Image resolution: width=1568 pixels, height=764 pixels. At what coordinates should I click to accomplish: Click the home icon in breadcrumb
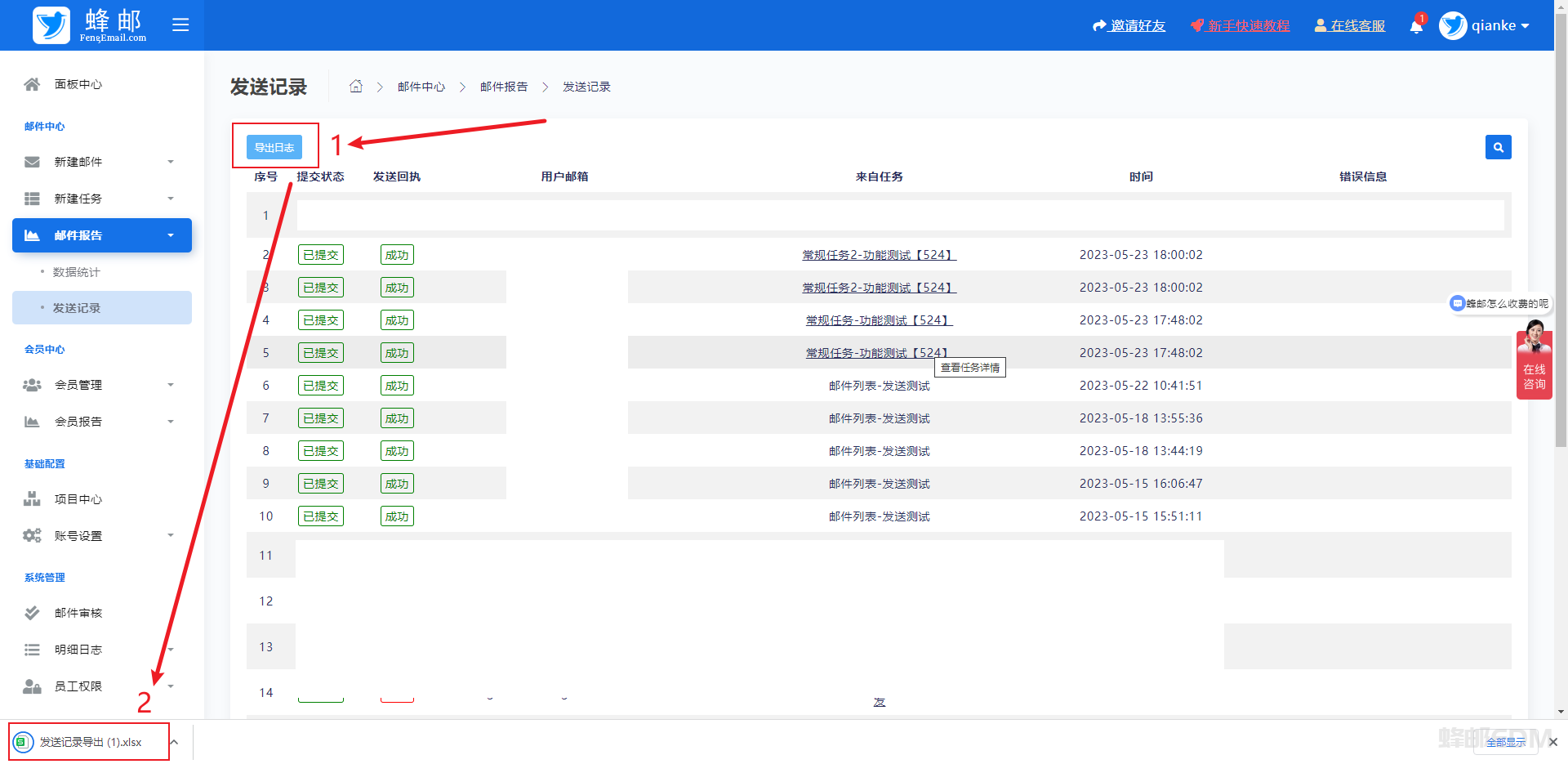pyautogui.click(x=356, y=87)
